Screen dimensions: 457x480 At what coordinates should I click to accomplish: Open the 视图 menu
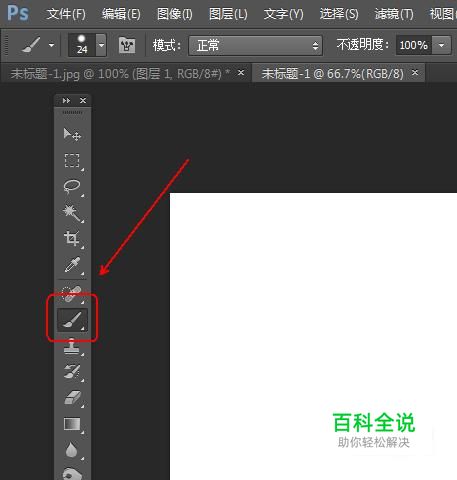coord(443,14)
